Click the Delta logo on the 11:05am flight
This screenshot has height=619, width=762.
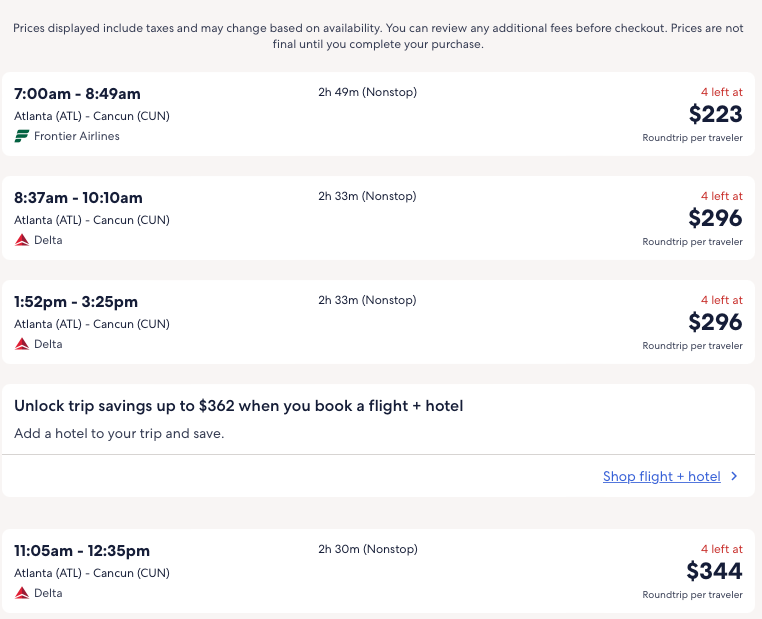click(x=21, y=593)
